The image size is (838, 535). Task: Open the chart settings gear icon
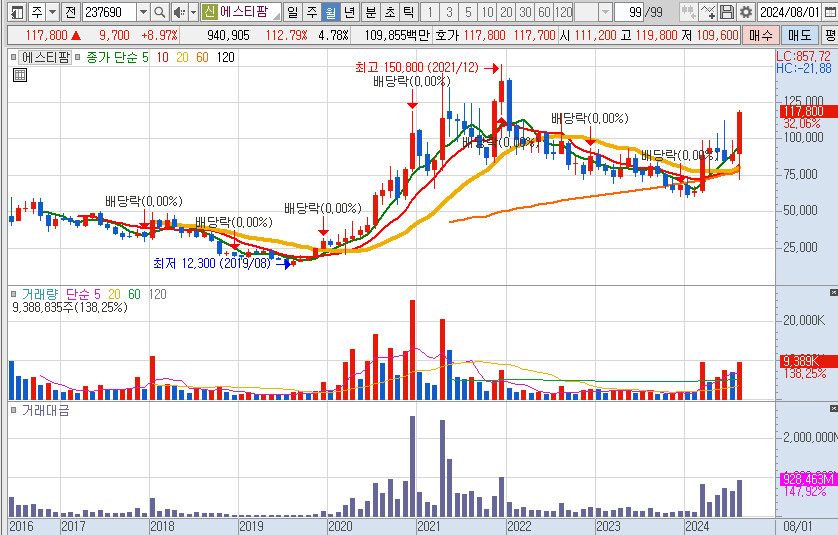(745, 12)
